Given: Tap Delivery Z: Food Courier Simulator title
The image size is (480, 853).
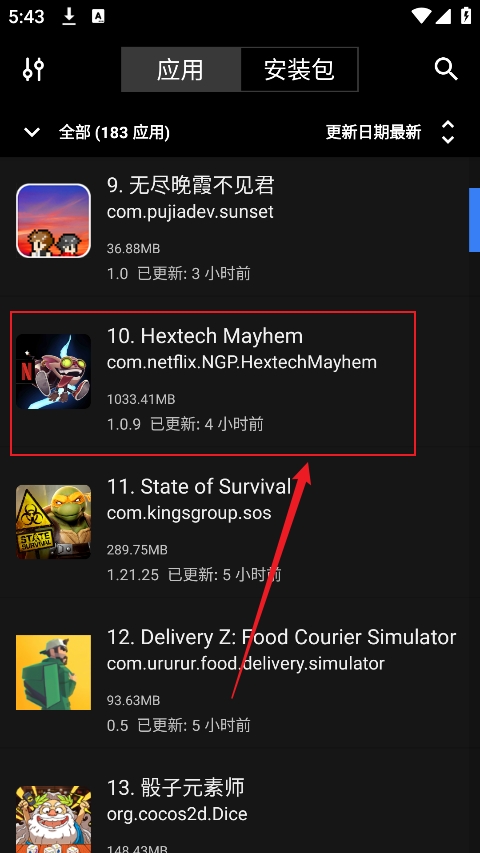Looking at the screenshot, I should 281,637.
